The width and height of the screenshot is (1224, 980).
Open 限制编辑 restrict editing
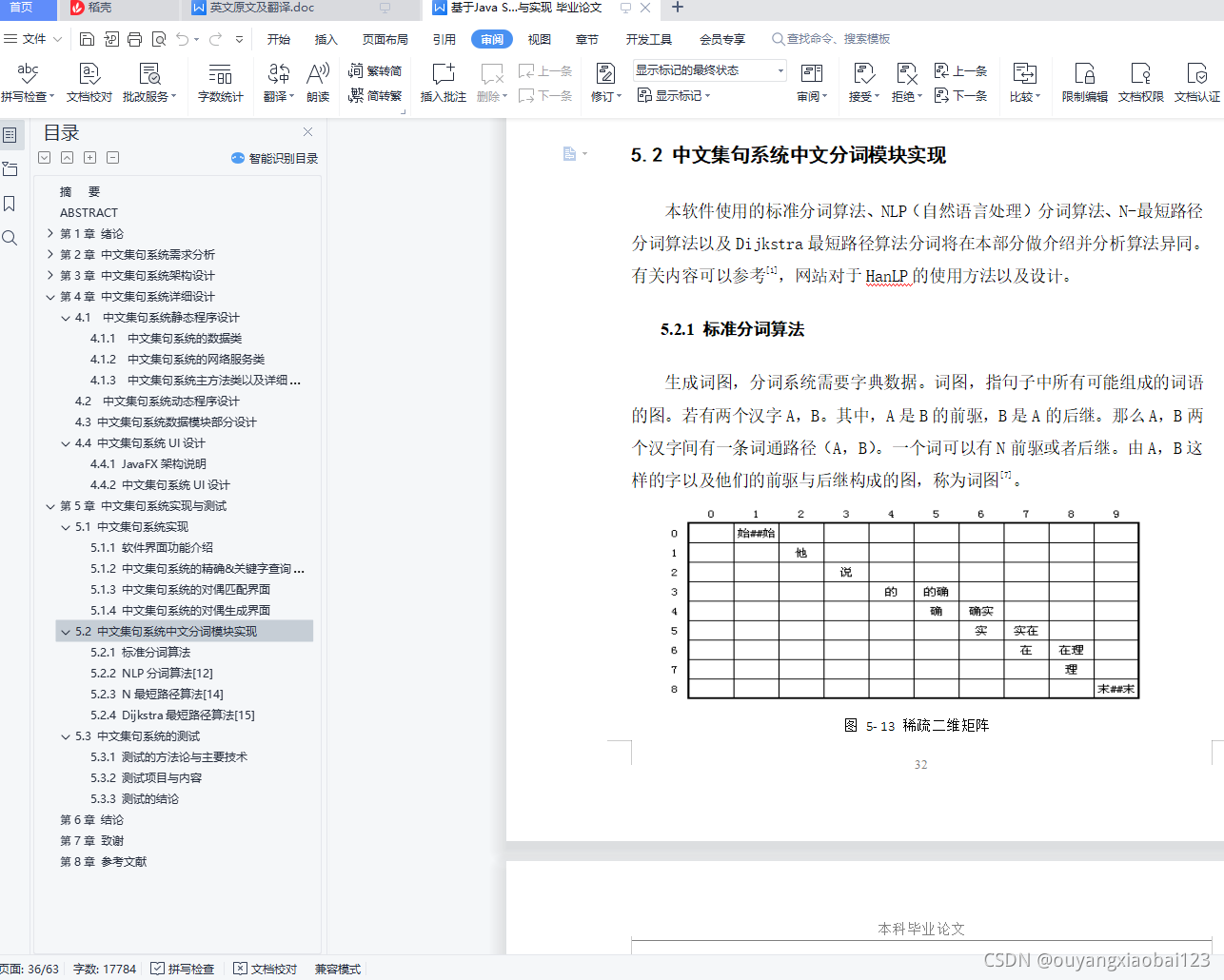[1085, 82]
